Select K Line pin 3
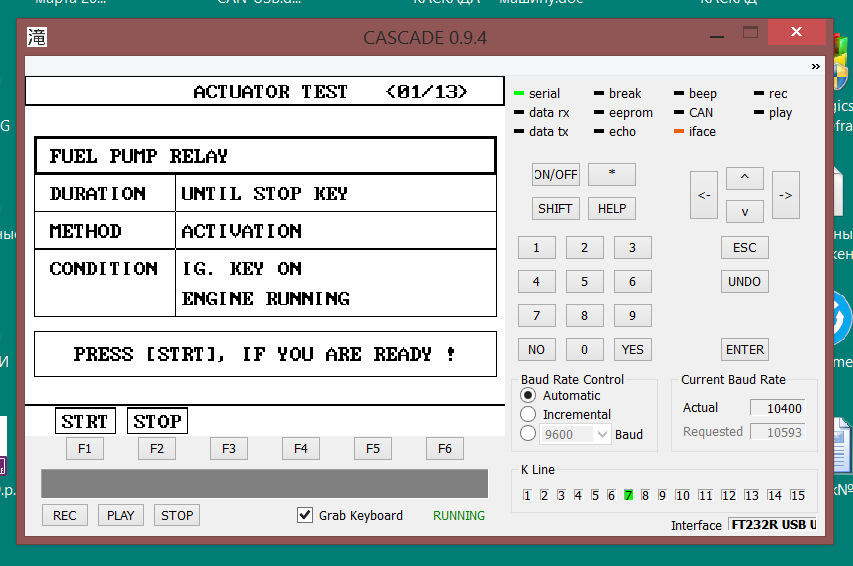This screenshot has height=566, width=853. click(x=561, y=495)
